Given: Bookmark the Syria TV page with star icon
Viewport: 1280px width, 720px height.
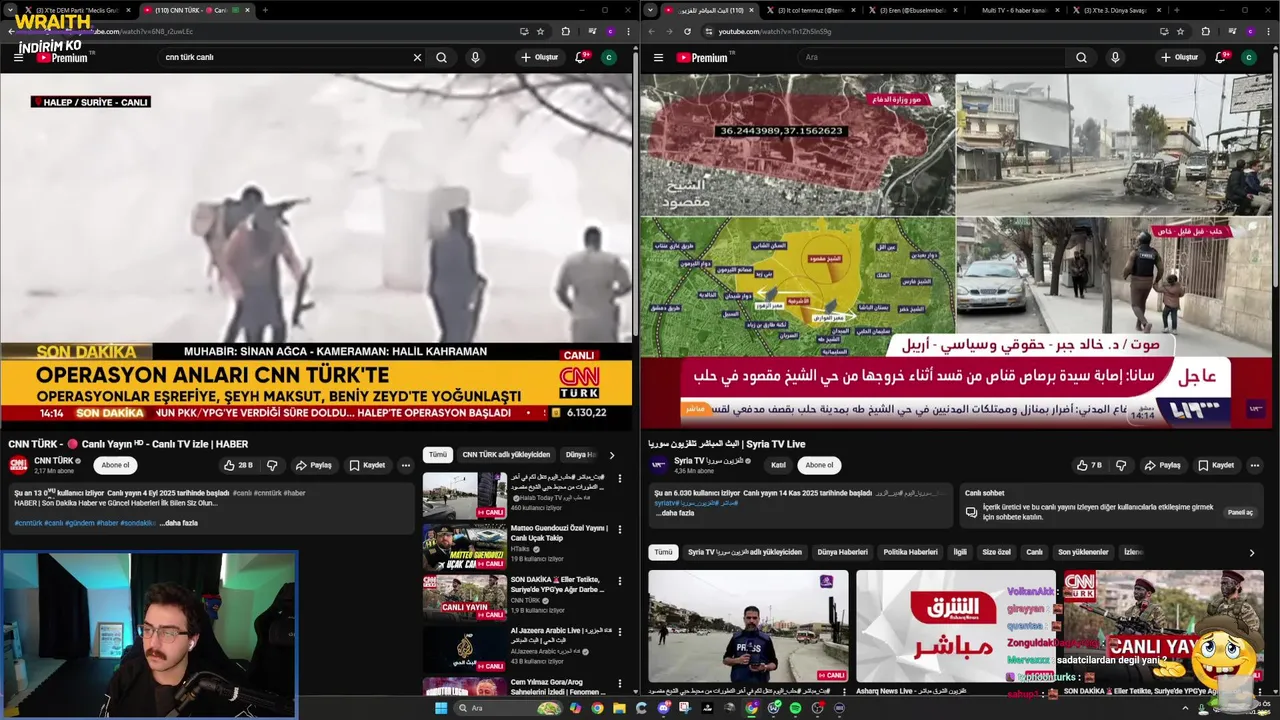Looking at the screenshot, I should pyautogui.click(x=1180, y=31).
